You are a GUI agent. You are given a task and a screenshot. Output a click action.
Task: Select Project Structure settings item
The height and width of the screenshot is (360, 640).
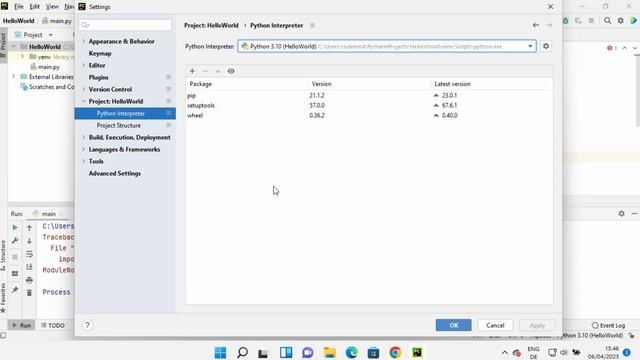click(125, 125)
